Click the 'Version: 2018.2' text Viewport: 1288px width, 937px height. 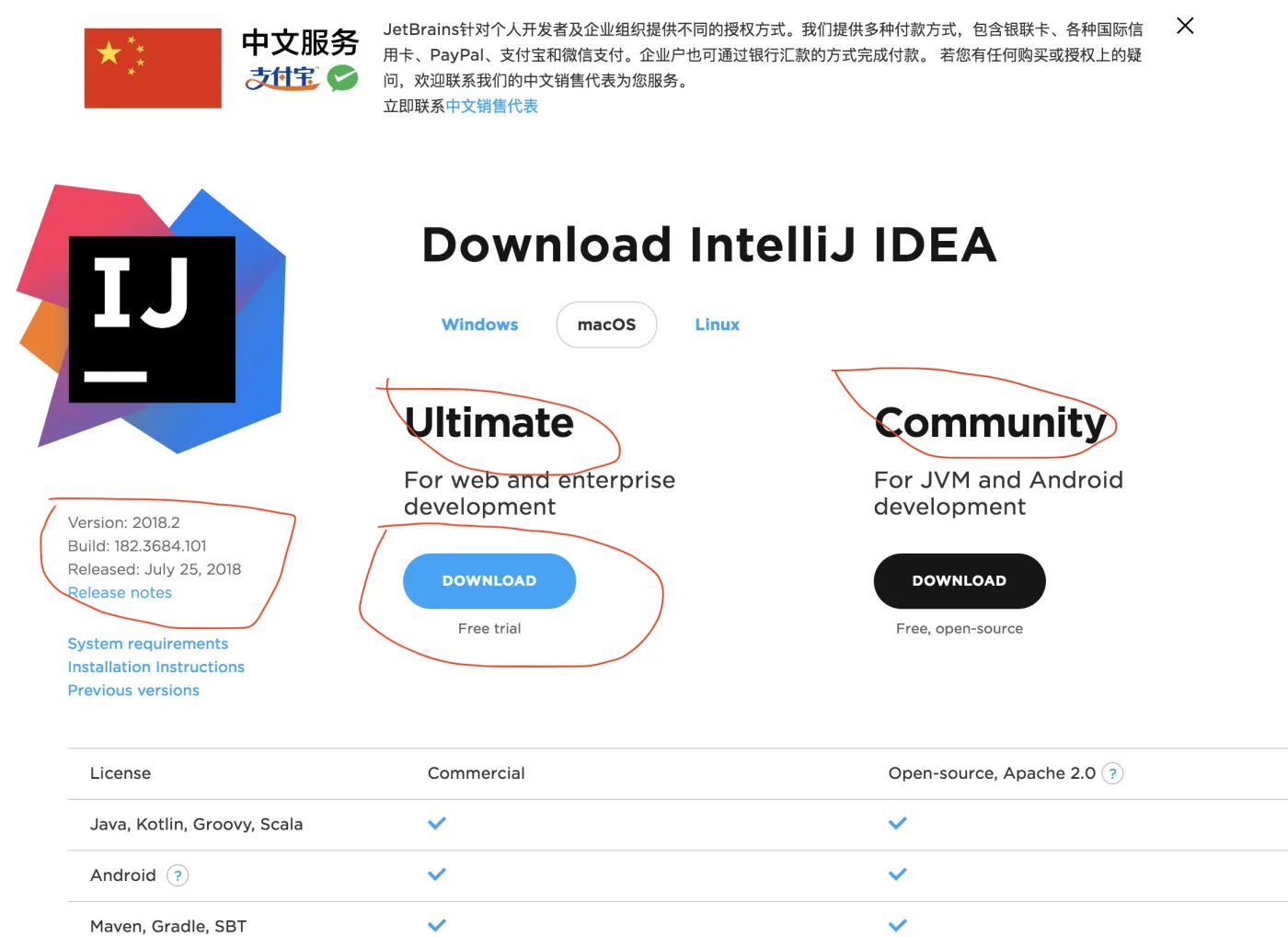pyautogui.click(x=124, y=522)
